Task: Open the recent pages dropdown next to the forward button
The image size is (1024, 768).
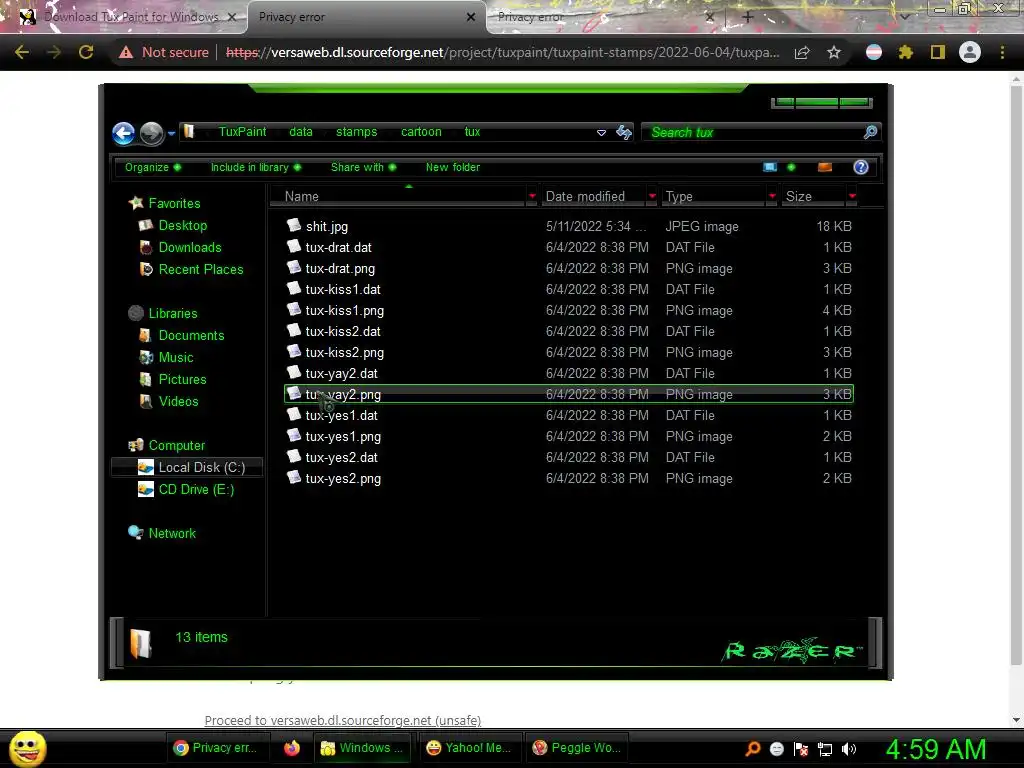Action: [x=171, y=133]
